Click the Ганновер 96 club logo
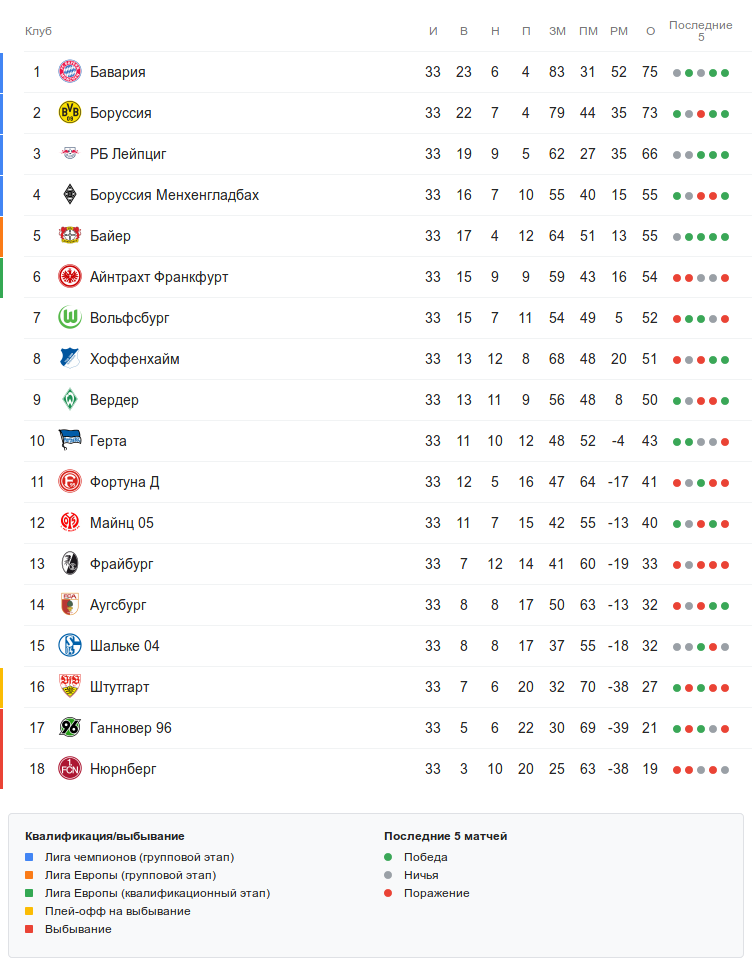 [x=70, y=728]
